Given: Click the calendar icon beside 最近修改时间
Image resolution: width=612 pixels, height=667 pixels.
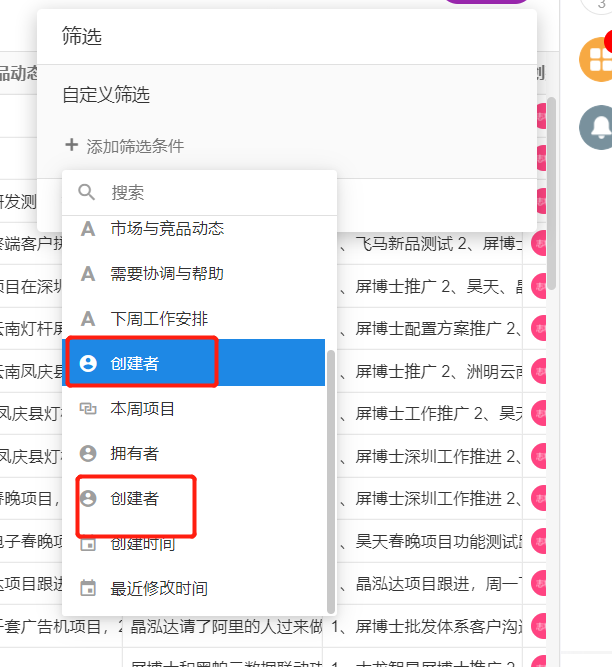Looking at the screenshot, I should [x=88, y=588].
